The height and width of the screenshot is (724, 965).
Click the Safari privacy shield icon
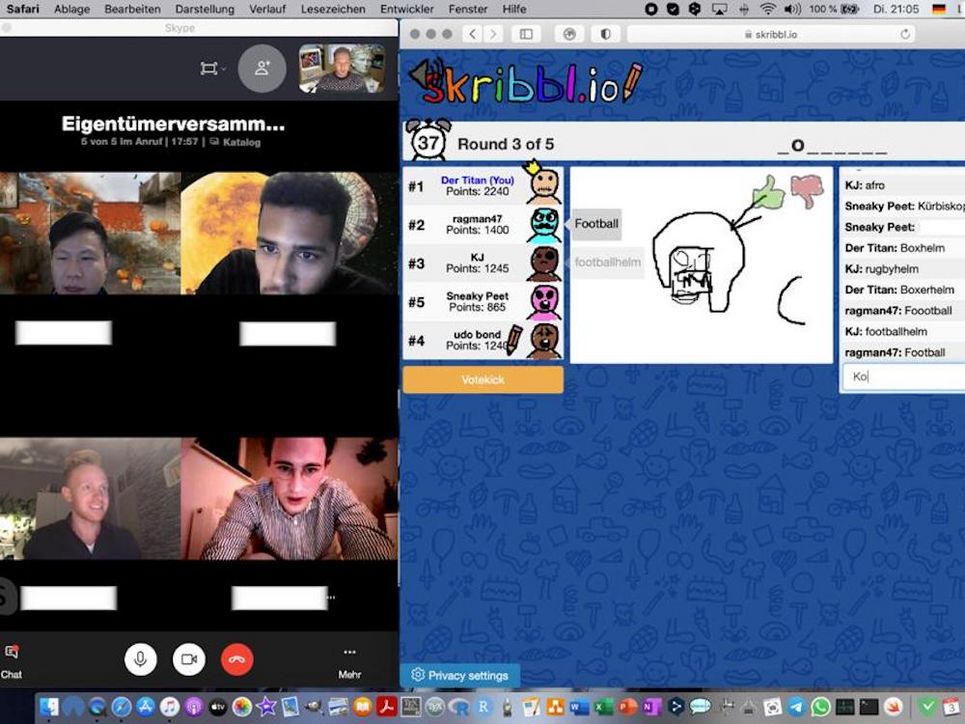click(605, 34)
